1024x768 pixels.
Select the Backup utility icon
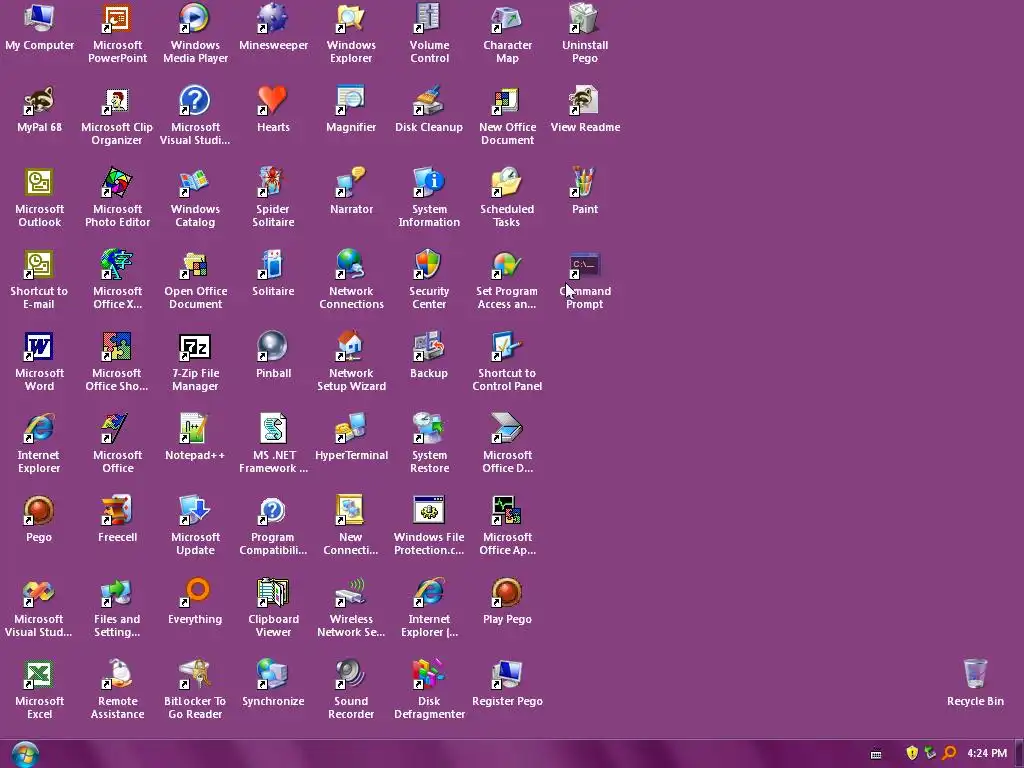429,347
